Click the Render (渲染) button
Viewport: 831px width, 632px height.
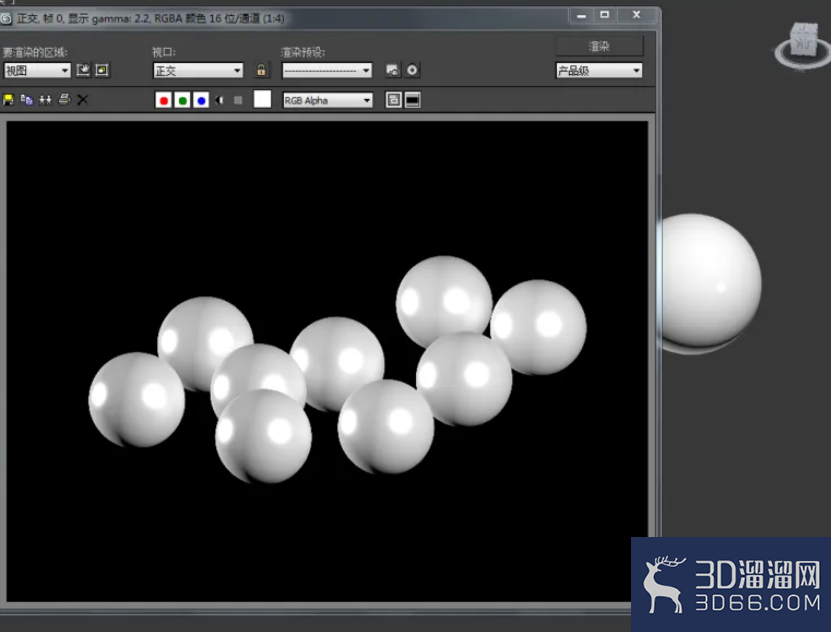pos(599,46)
